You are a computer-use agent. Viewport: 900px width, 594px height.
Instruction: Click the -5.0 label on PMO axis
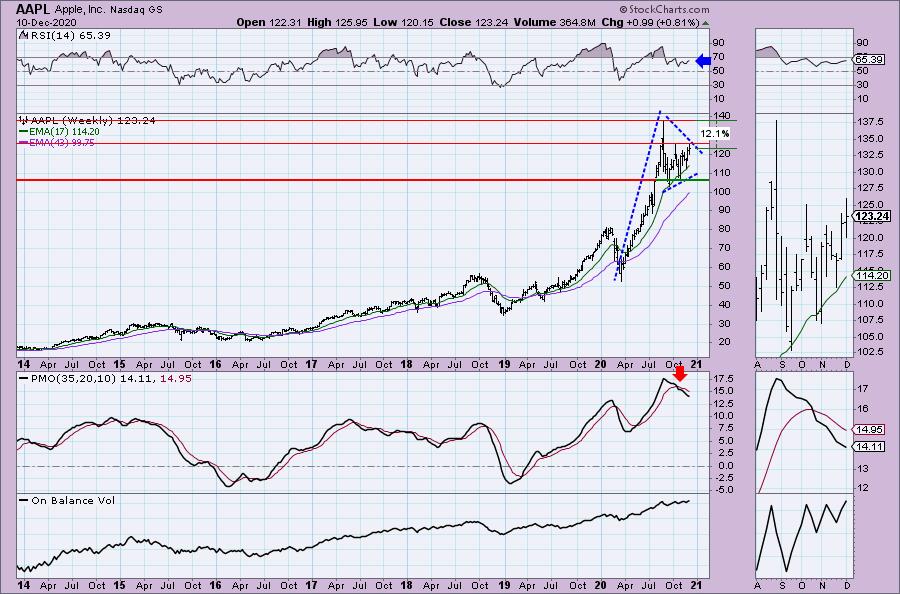[x=723, y=490]
